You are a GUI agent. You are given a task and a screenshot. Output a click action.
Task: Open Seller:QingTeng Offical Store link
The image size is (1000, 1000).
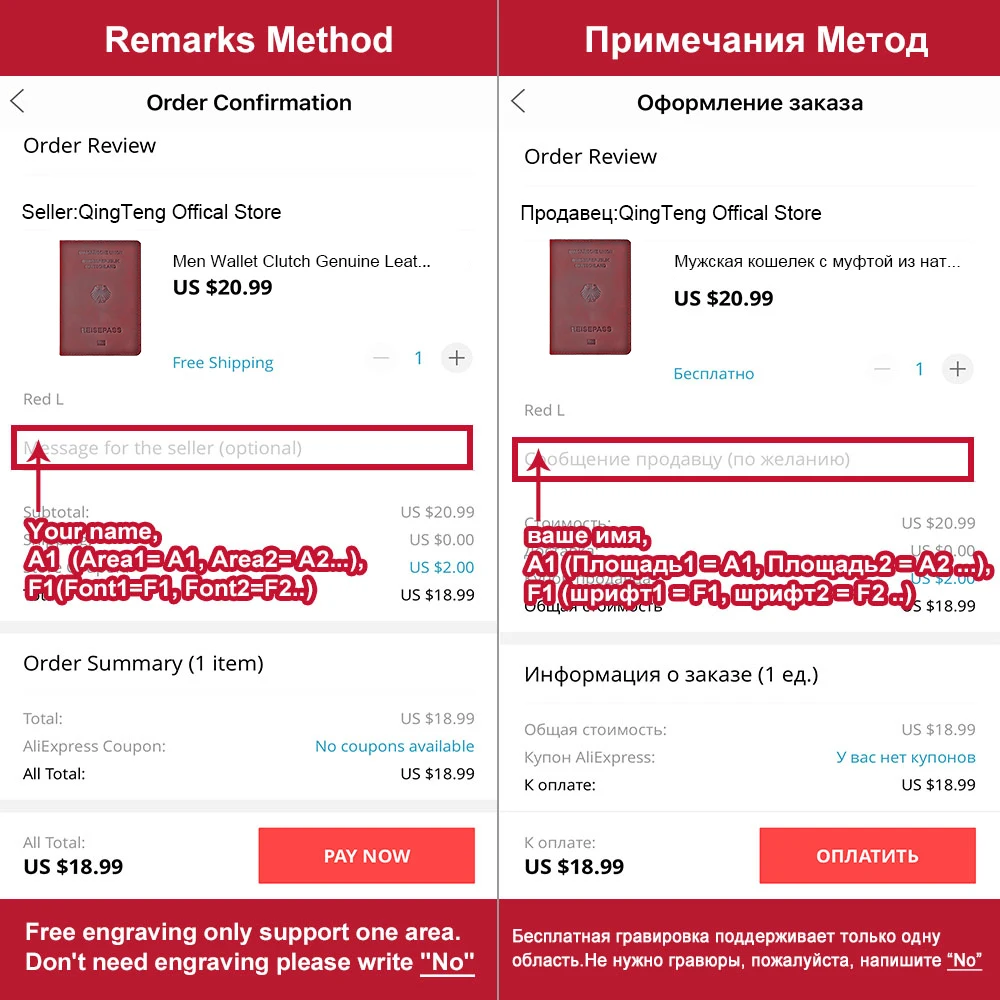151,212
